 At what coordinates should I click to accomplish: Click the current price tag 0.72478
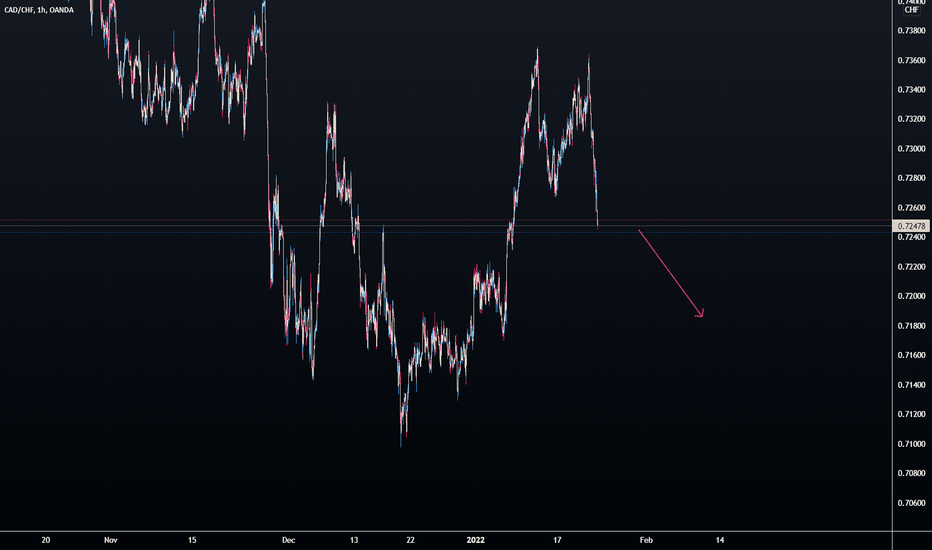coord(911,226)
